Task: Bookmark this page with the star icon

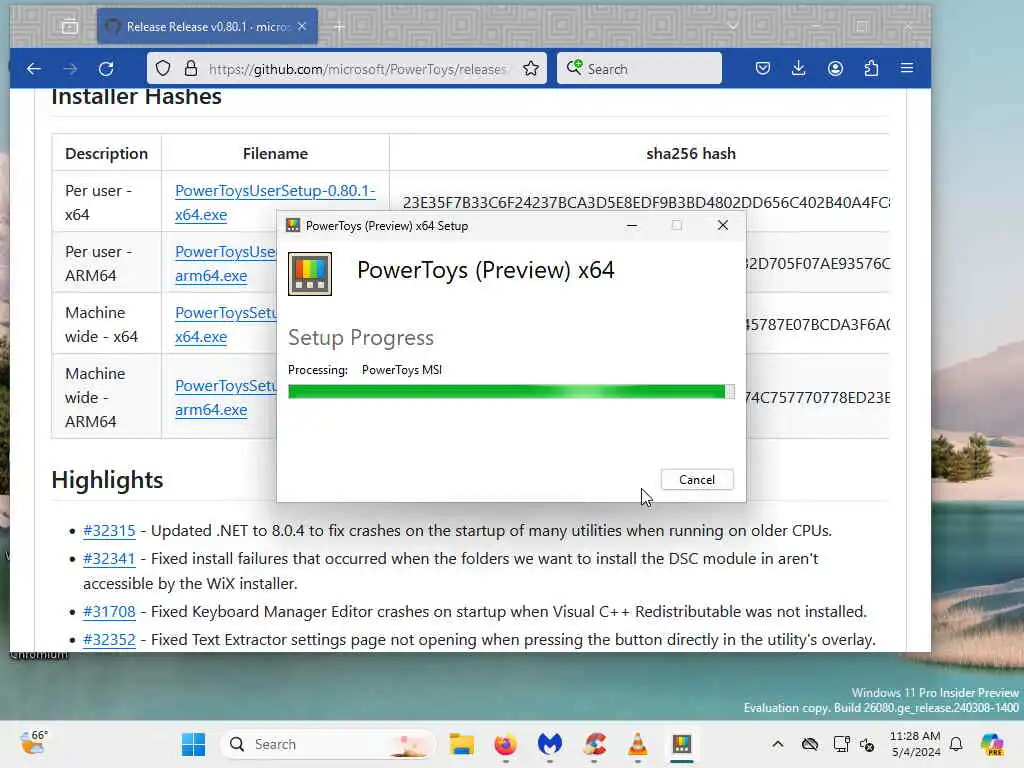Action: click(x=531, y=69)
